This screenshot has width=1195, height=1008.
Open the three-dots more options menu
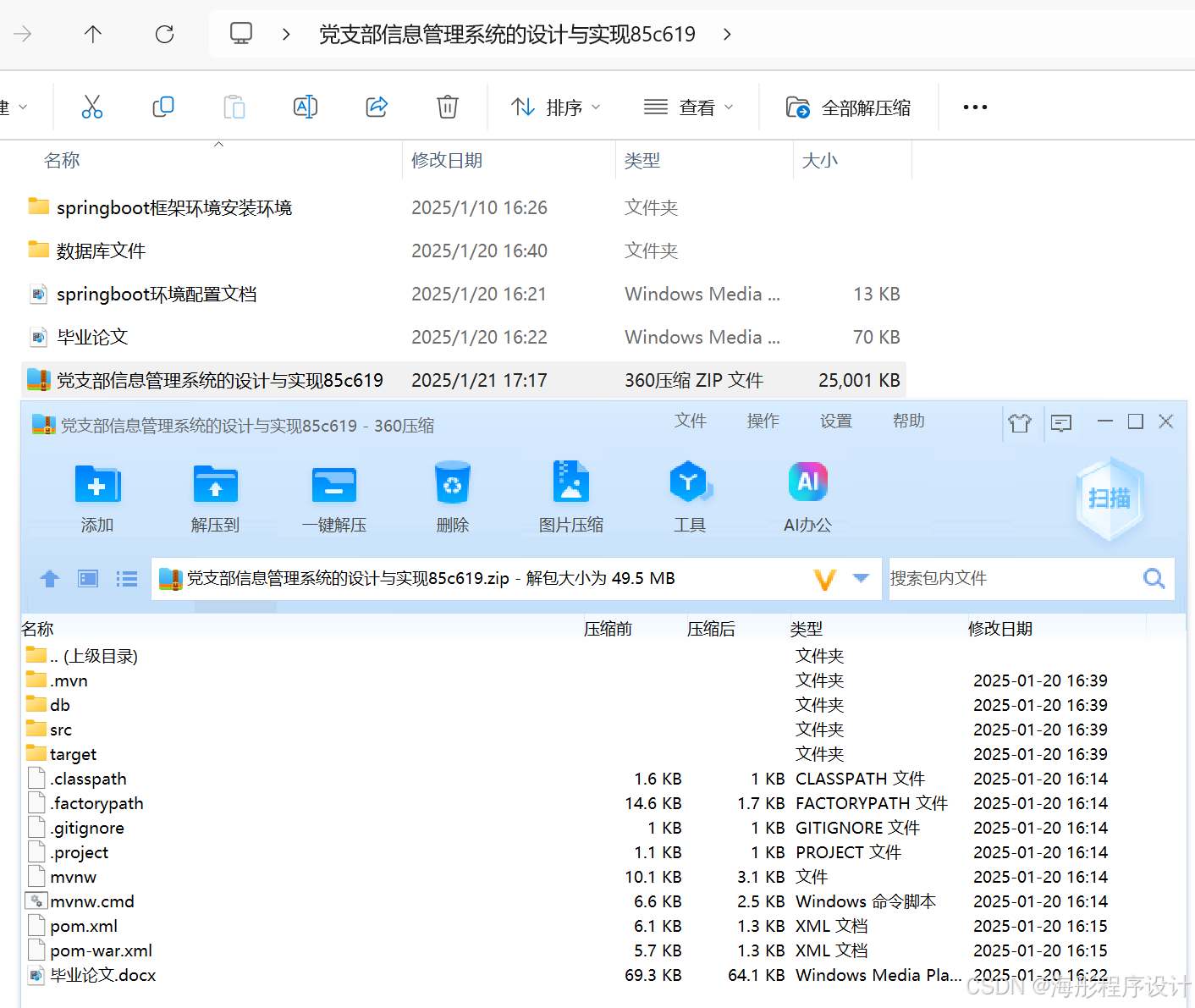click(x=975, y=107)
